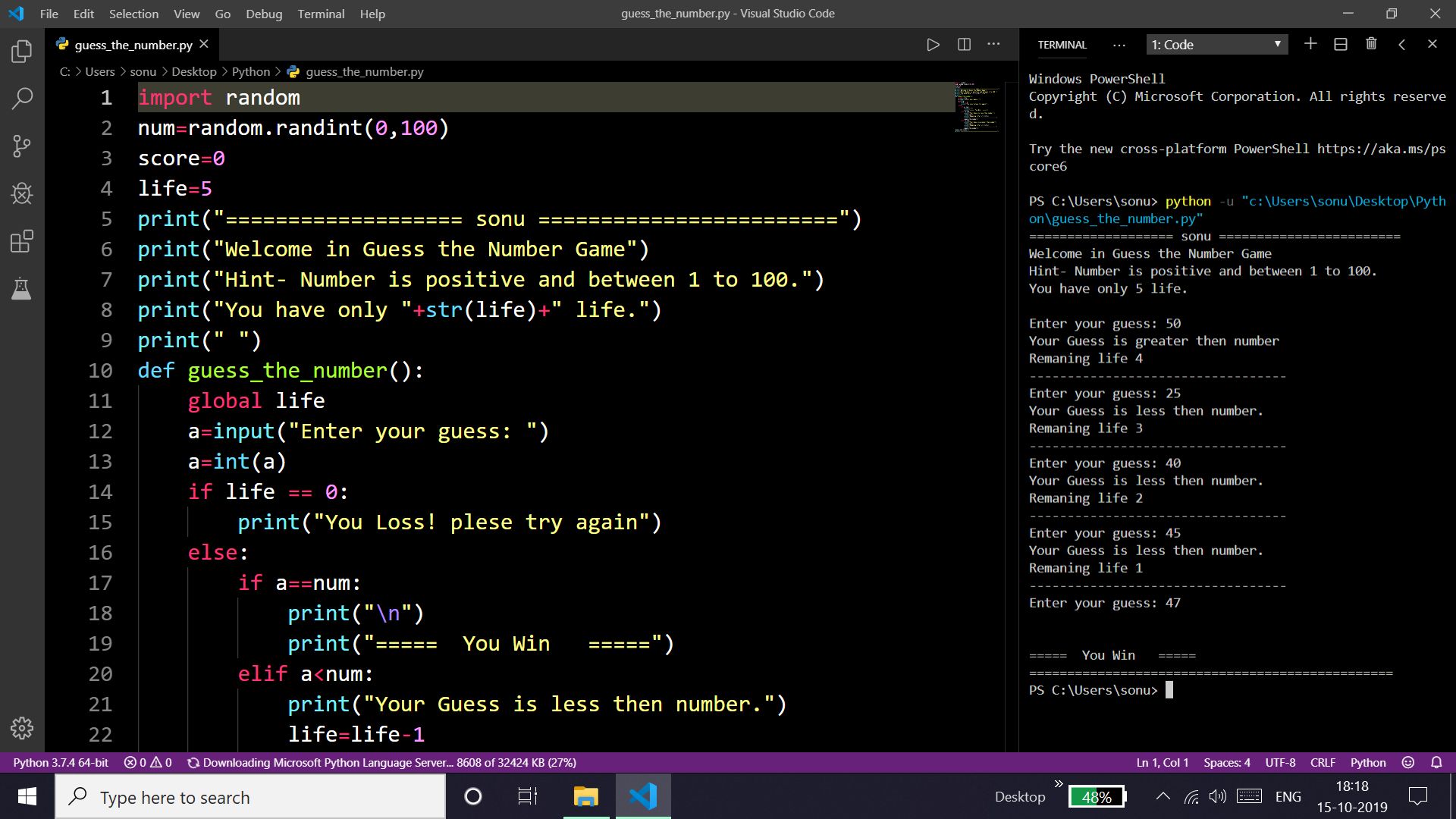Select the guess_the_number.py editor tab
This screenshot has height=819, width=1456.
pyautogui.click(x=133, y=45)
